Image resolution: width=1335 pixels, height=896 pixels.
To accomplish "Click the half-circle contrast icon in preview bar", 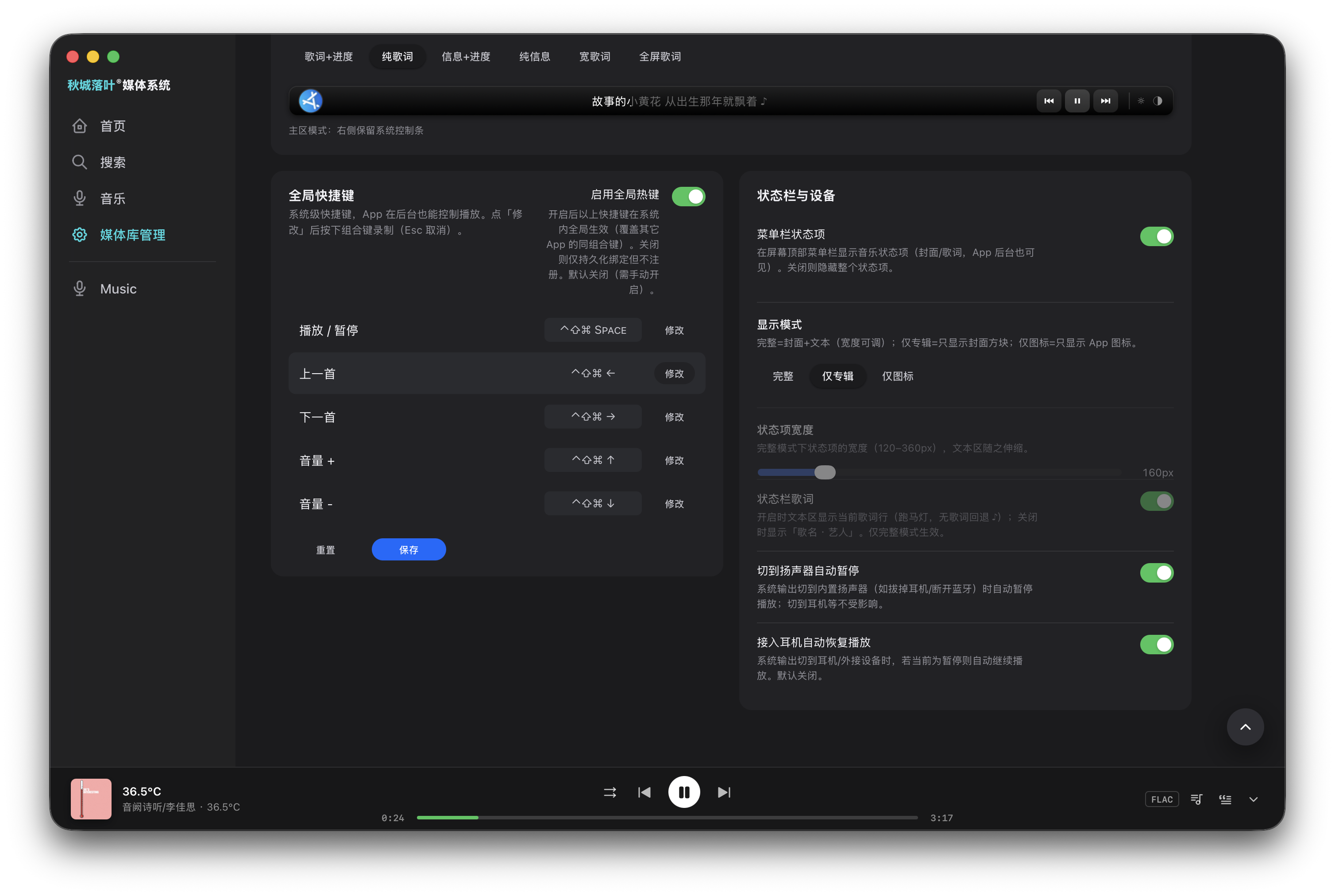I will coord(1158,101).
